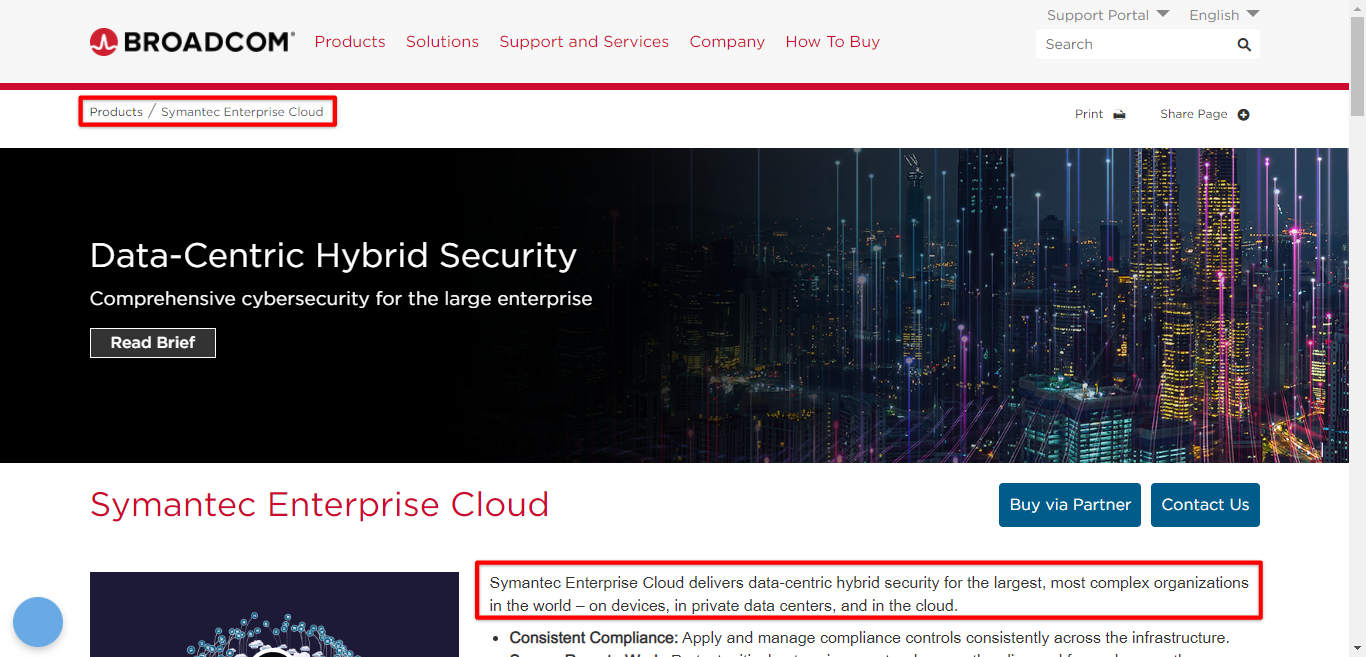1366x657 pixels.
Task: Select Support and Services in navigation
Action: point(584,41)
